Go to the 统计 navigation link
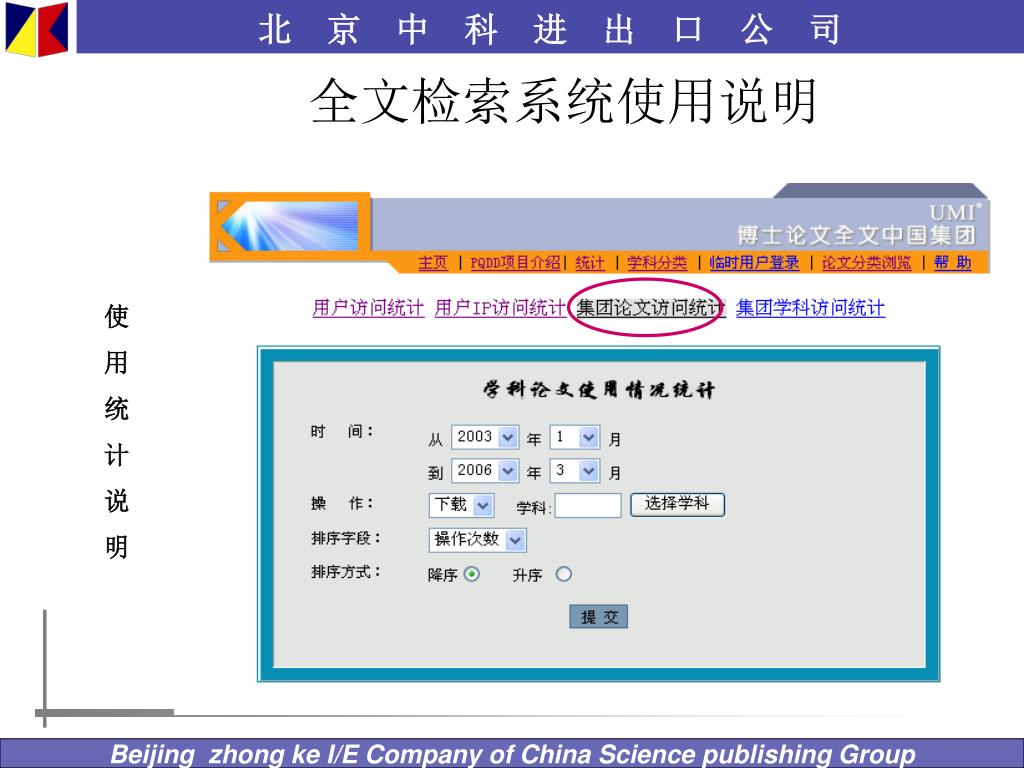 590,263
